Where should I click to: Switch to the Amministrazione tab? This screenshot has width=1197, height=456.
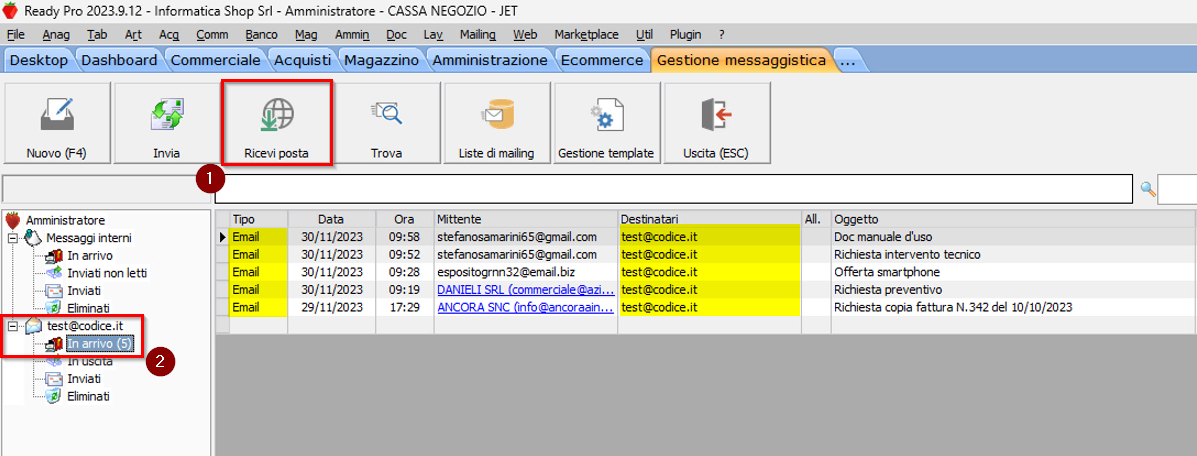click(x=490, y=60)
